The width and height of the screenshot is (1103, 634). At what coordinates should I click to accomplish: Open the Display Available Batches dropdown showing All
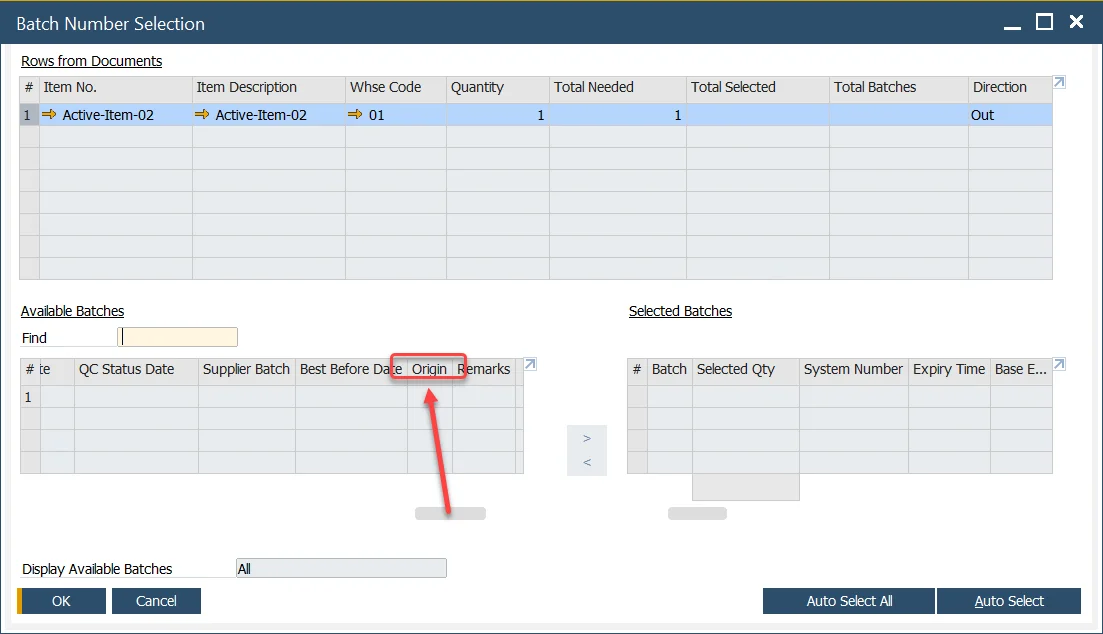[341, 567]
